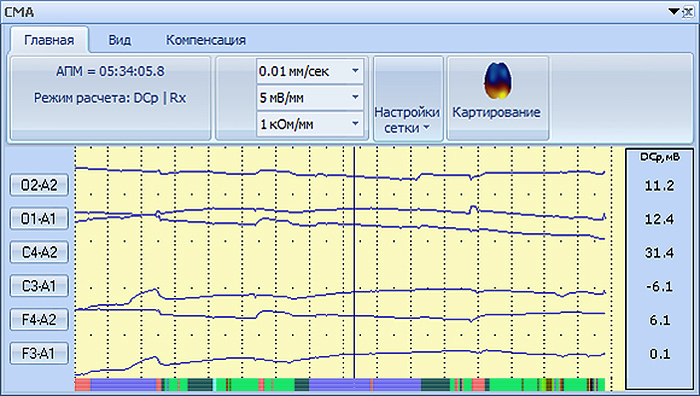Toggle the C4-A2 channel button
The width and height of the screenshot is (700, 396).
39,252
